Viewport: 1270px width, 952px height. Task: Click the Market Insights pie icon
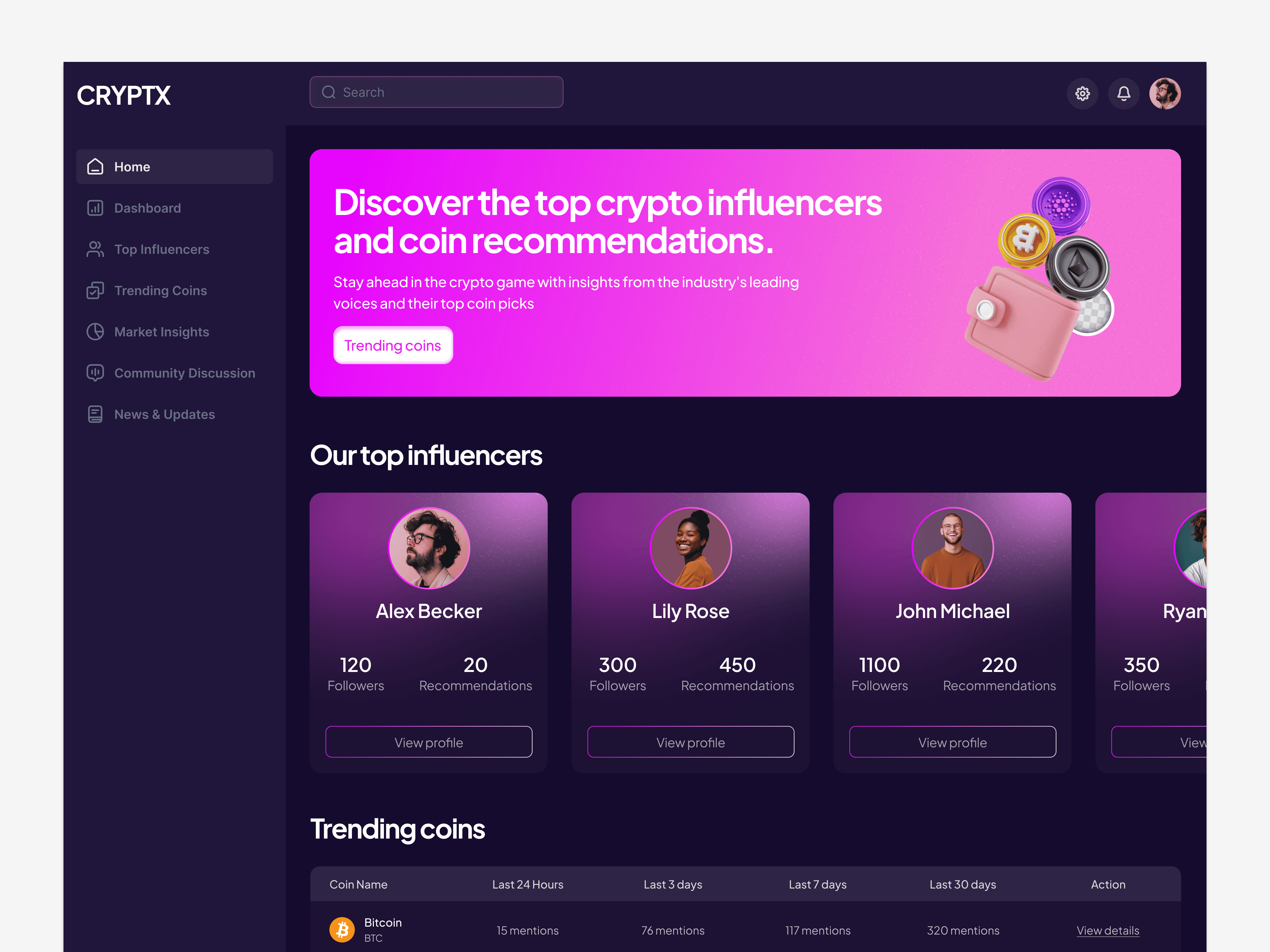click(x=95, y=332)
